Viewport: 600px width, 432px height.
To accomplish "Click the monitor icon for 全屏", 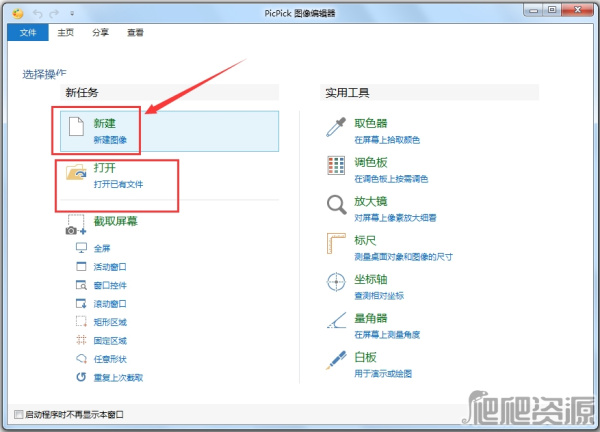I will point(81,248).
